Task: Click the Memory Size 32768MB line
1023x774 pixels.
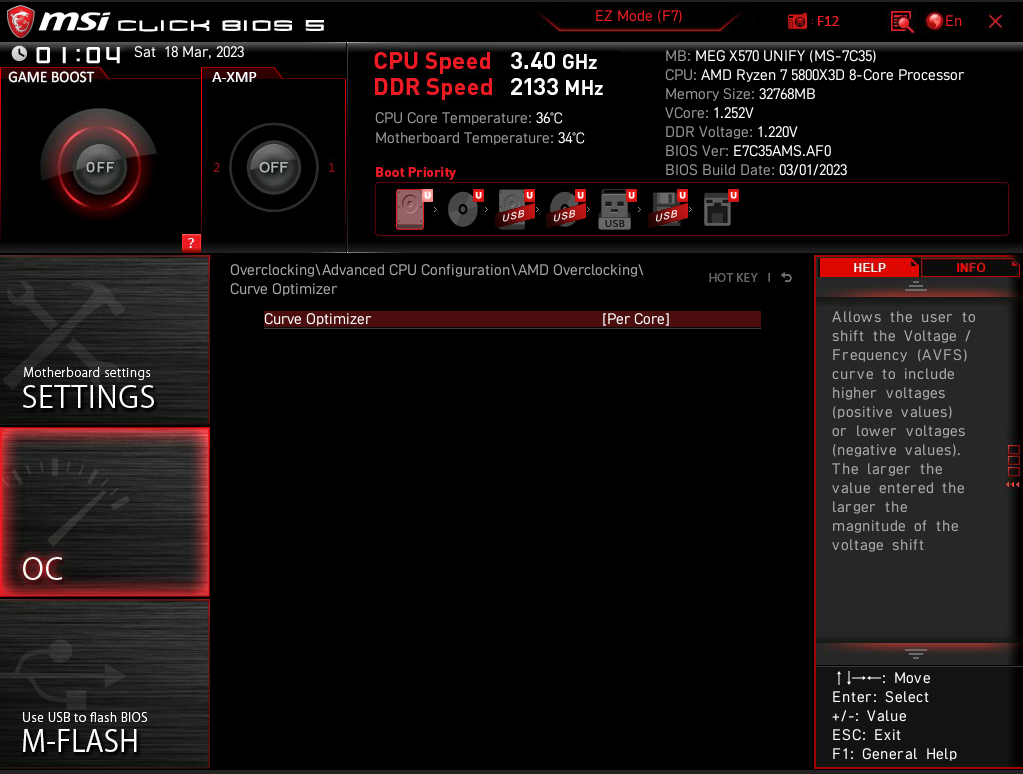Action: [x=740, y=94]
